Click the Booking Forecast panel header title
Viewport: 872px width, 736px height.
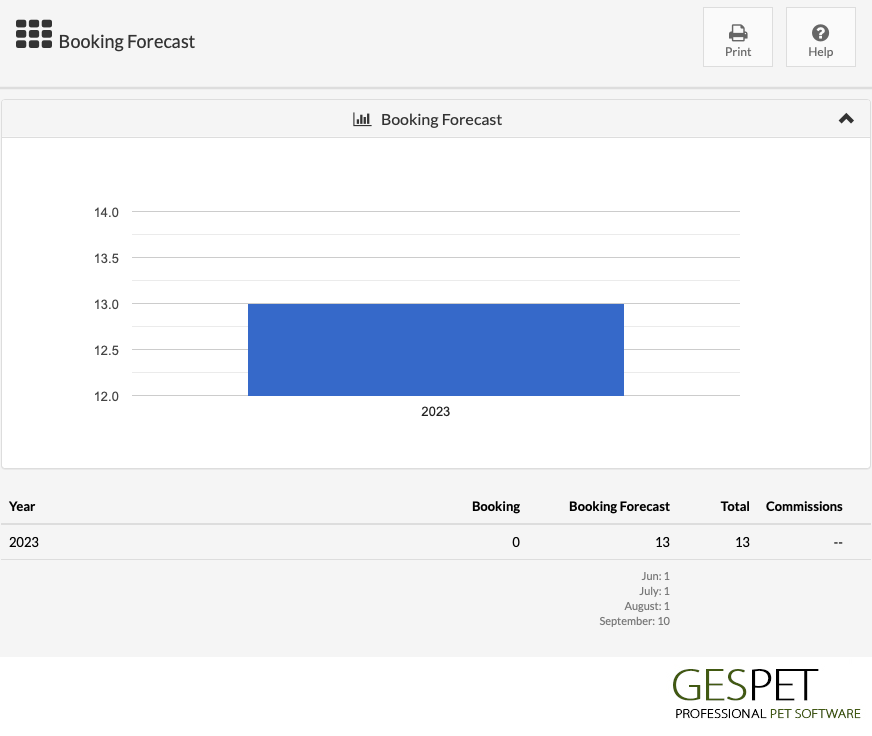[x=441, y=120]
